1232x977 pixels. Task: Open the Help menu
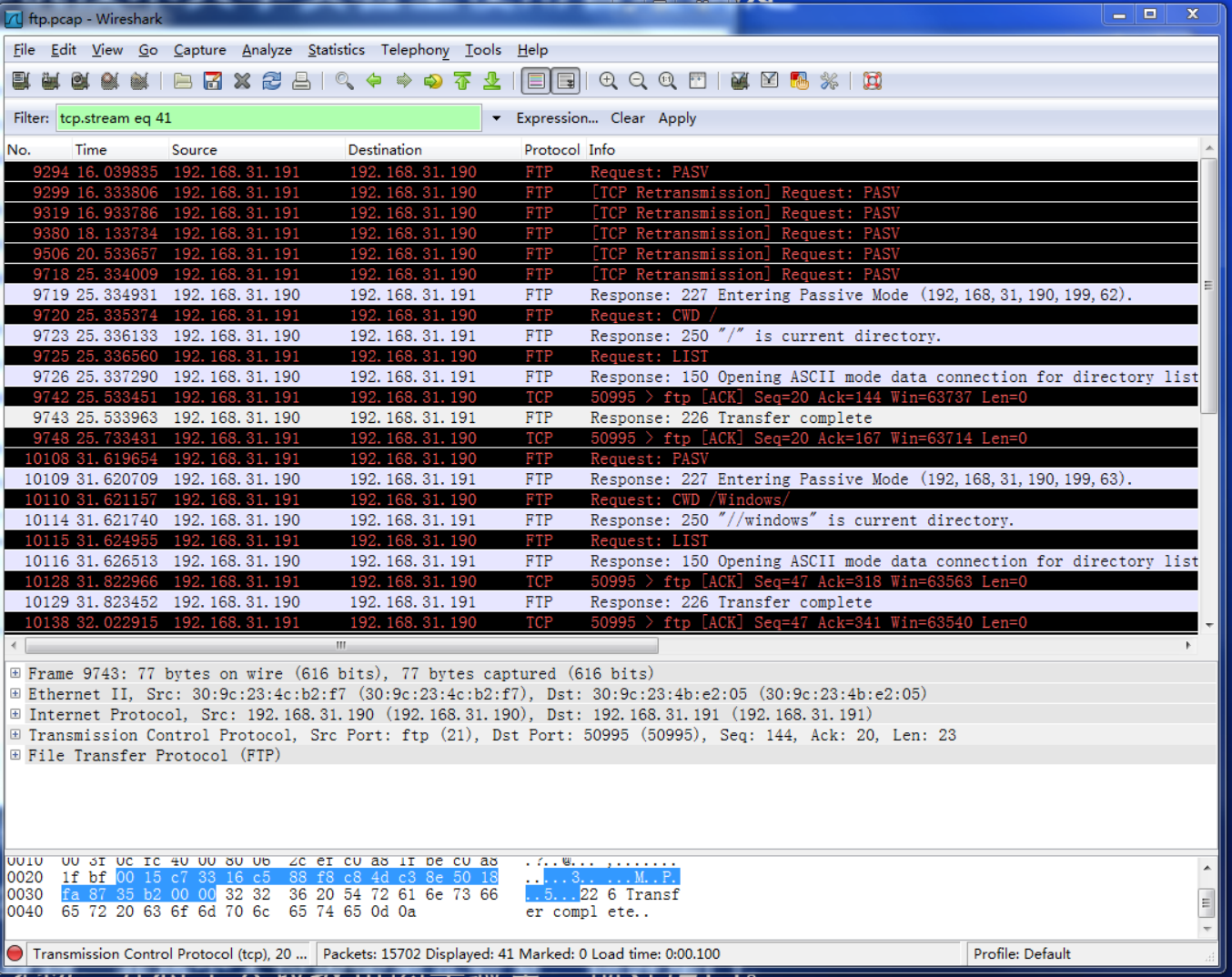tap(533, 50)
